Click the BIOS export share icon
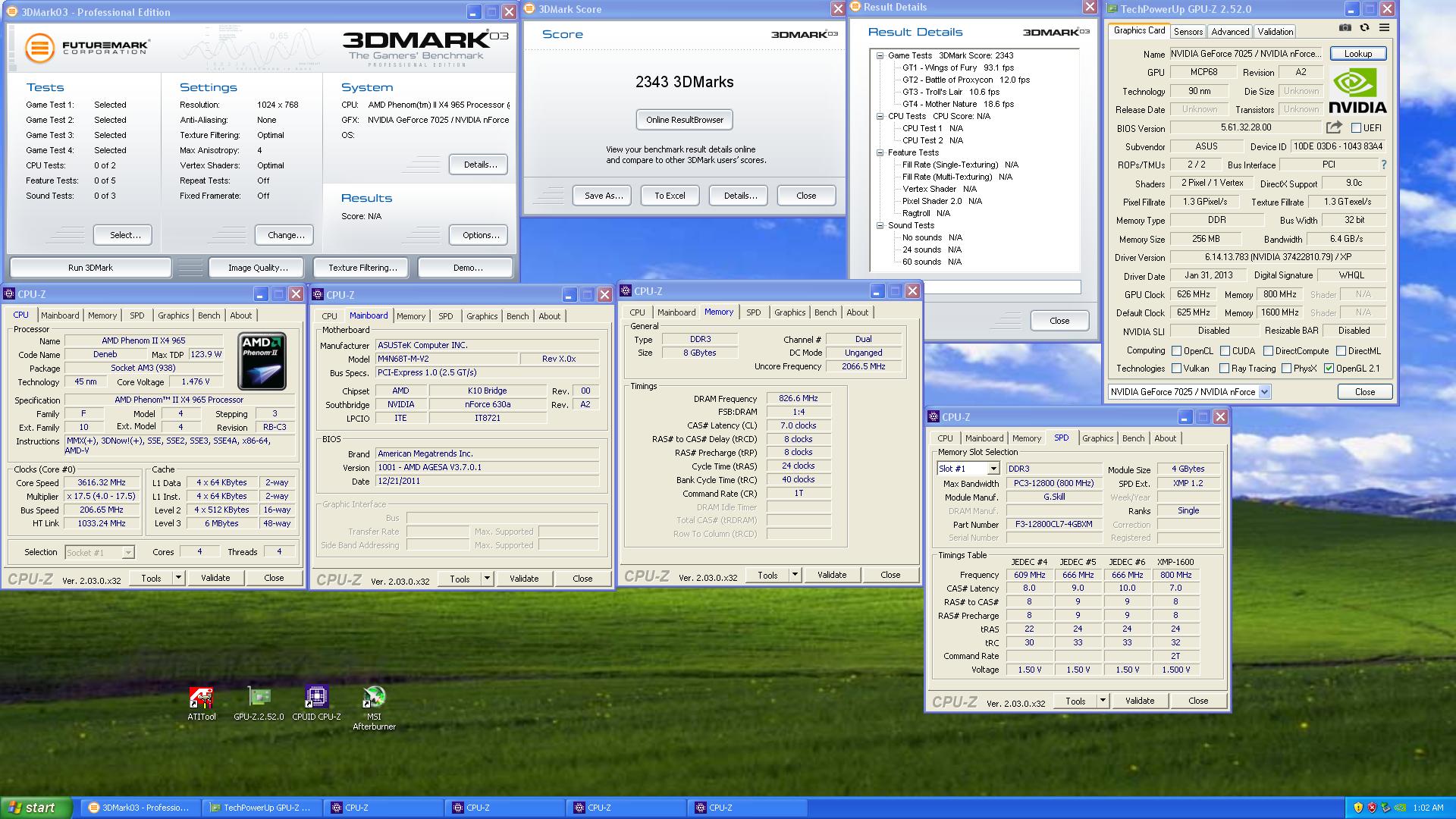Viewport: 1456px width, 819px height. [x=1334, y=127]
